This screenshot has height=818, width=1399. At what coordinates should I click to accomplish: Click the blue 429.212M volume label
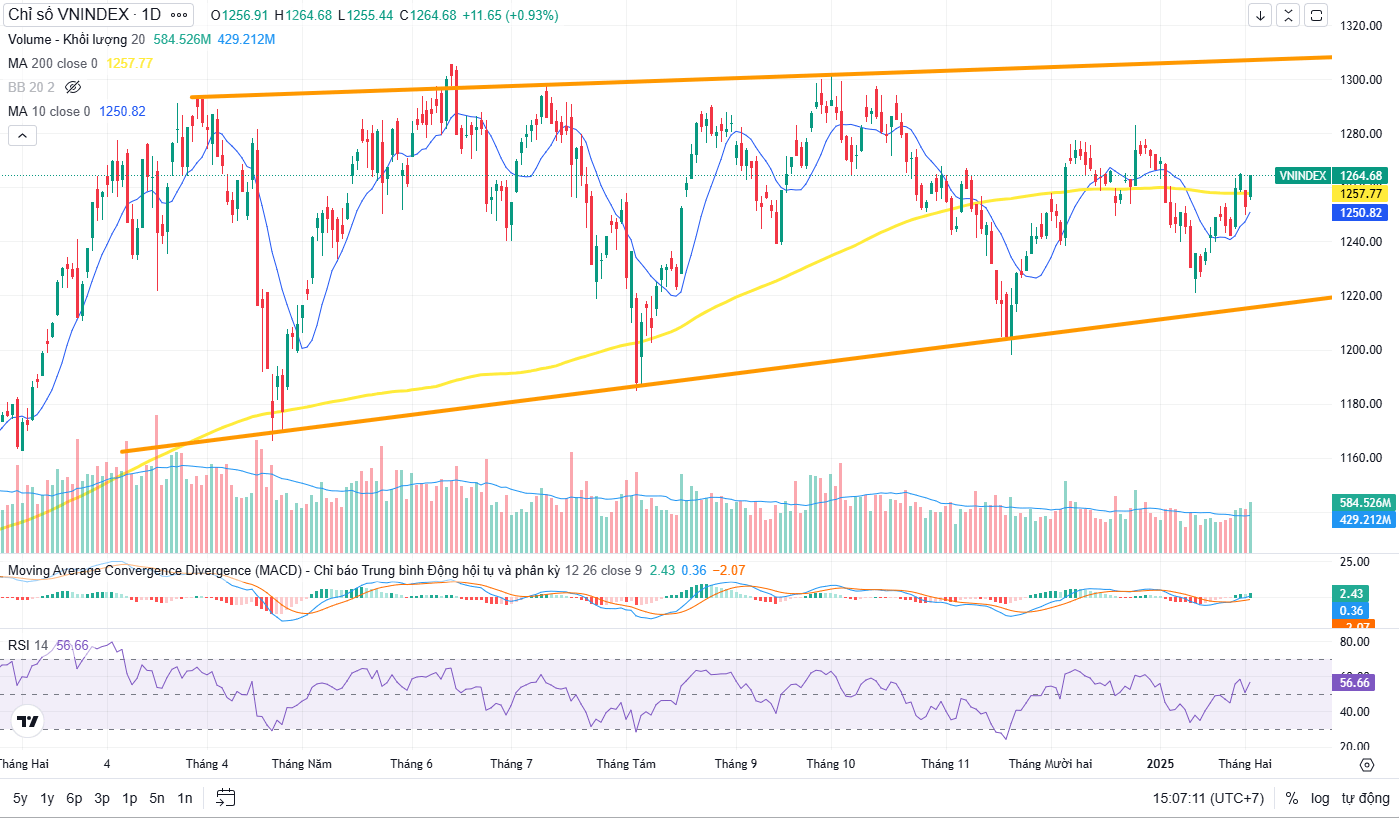[1364, 519]
